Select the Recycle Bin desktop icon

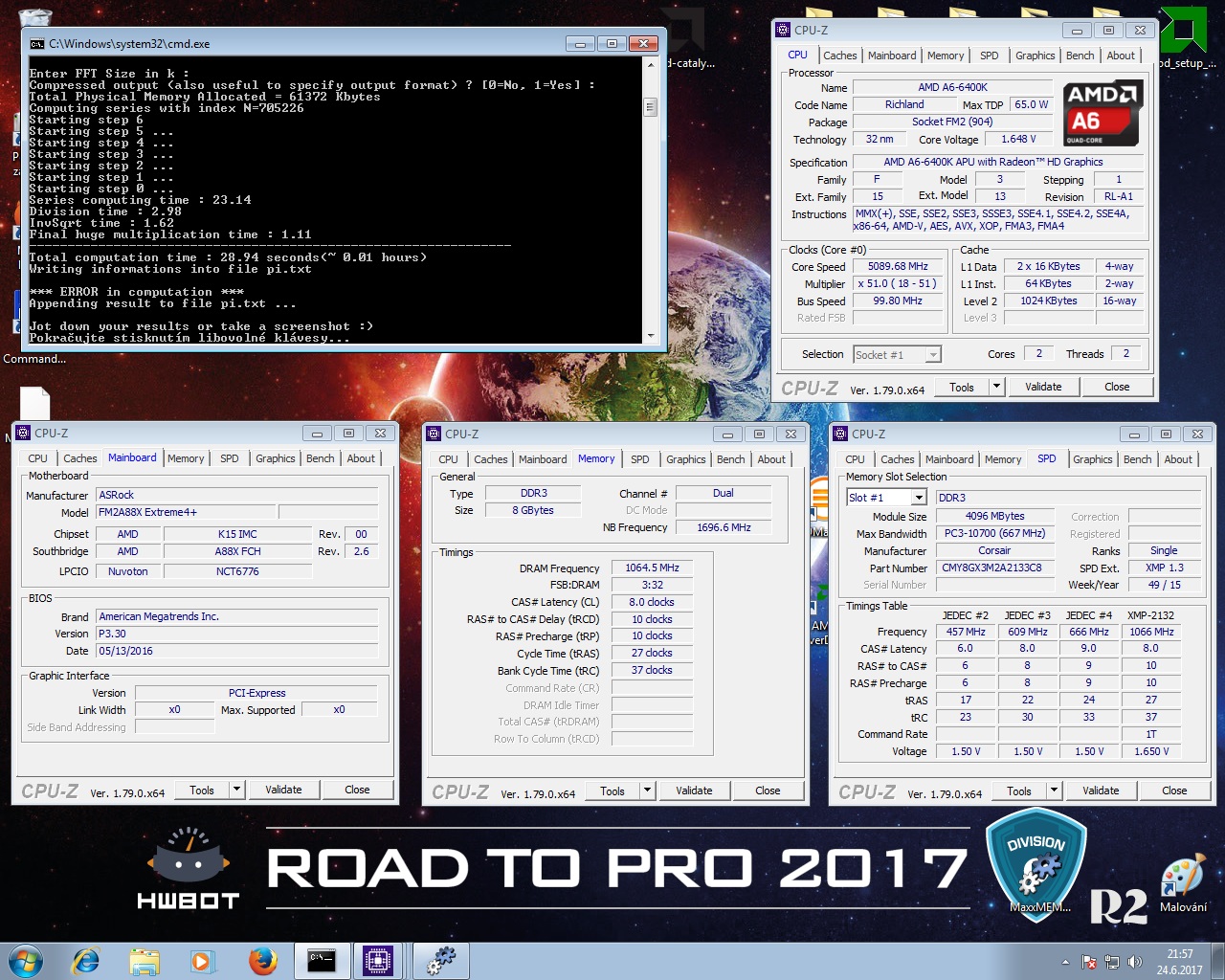pos(35,17)
